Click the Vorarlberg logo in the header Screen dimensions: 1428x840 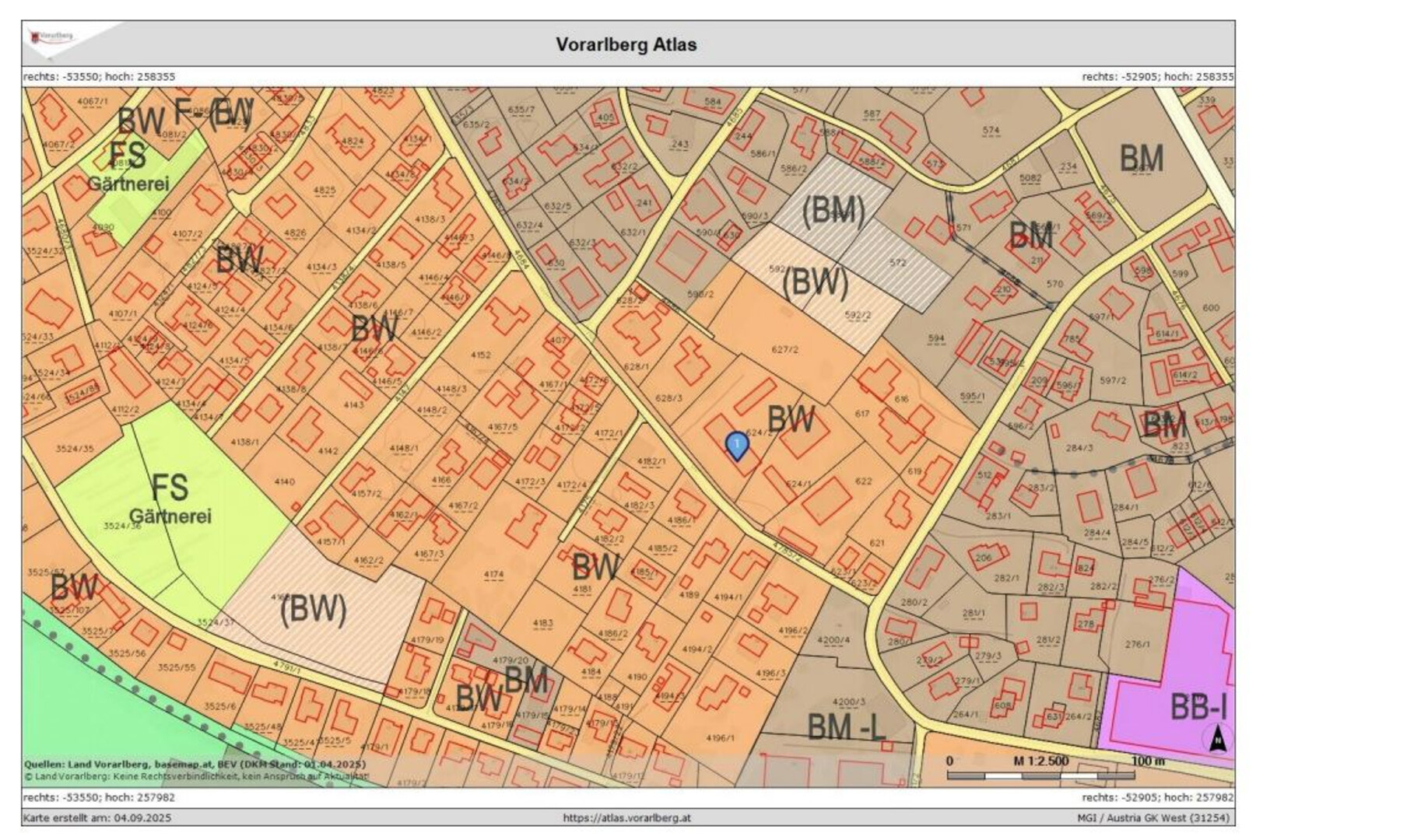coord(51,37)
